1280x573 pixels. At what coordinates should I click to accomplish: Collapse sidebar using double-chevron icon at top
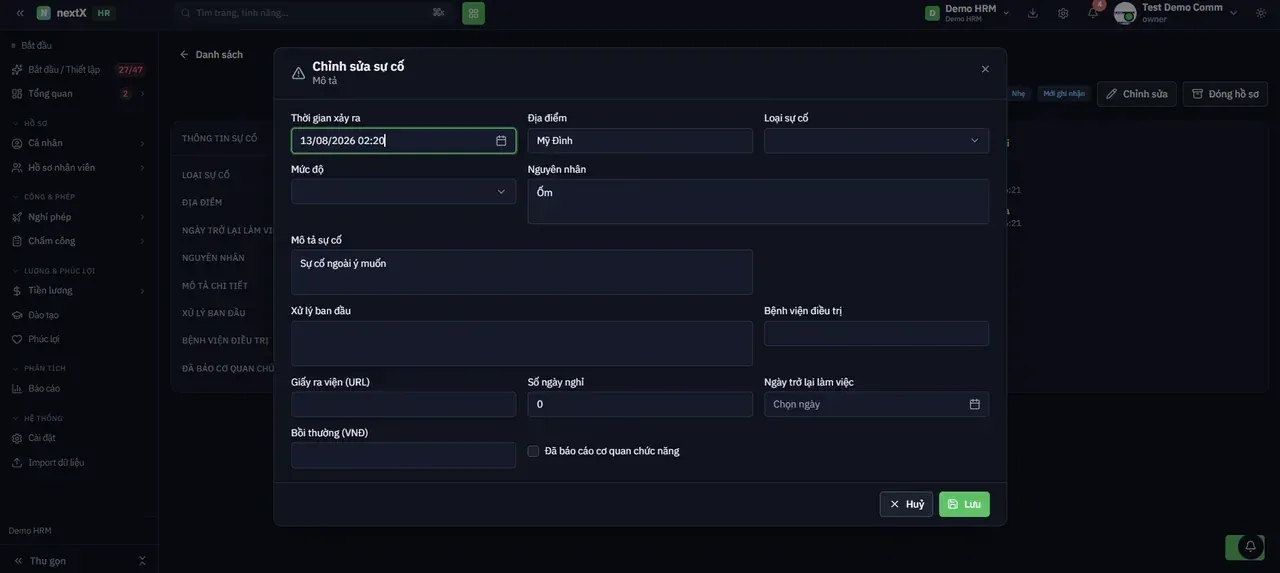pyautogui.click(x=19, y=13)
